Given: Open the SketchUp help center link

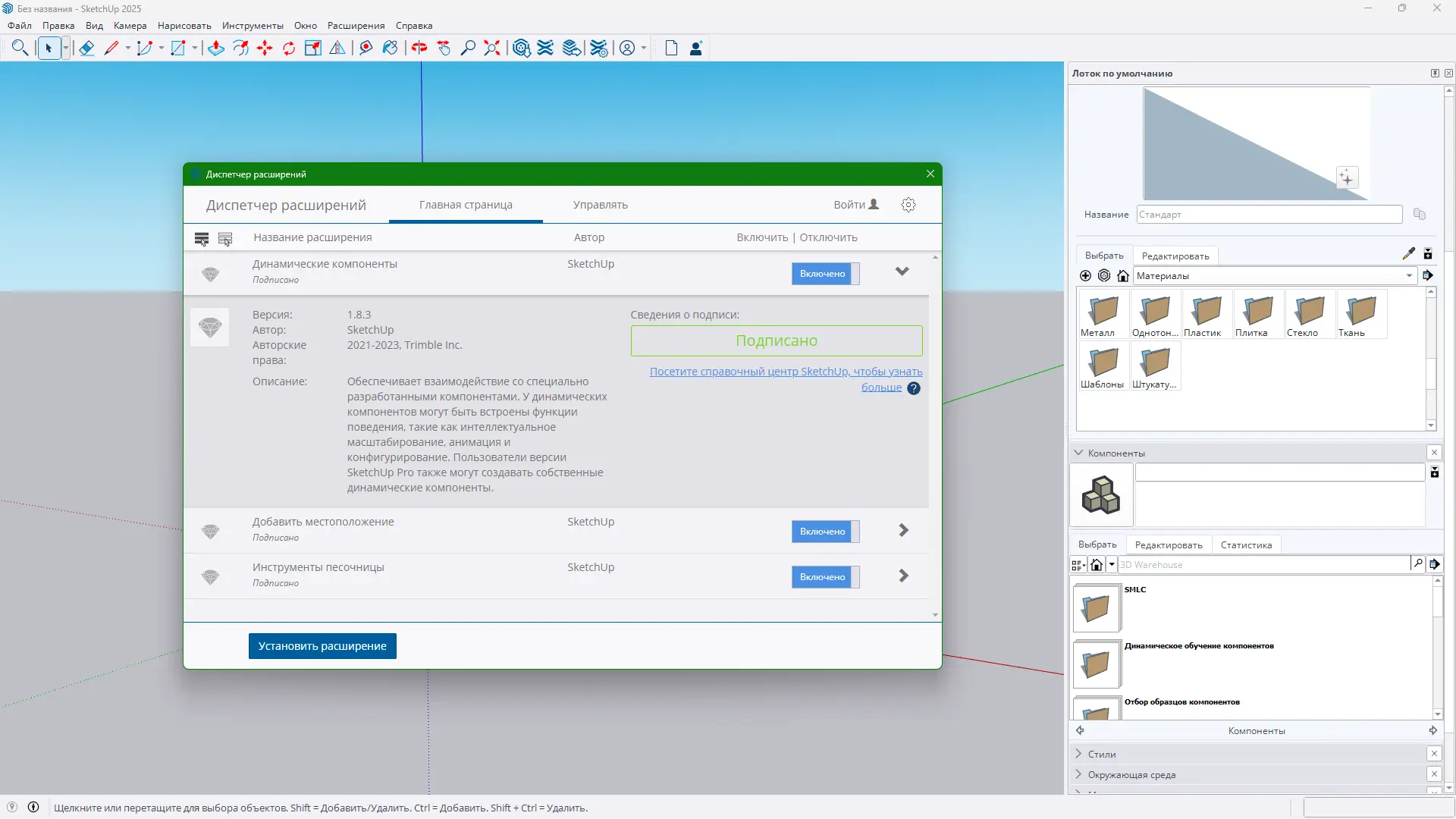Looking at the screenshot, I should click(786, 372).
